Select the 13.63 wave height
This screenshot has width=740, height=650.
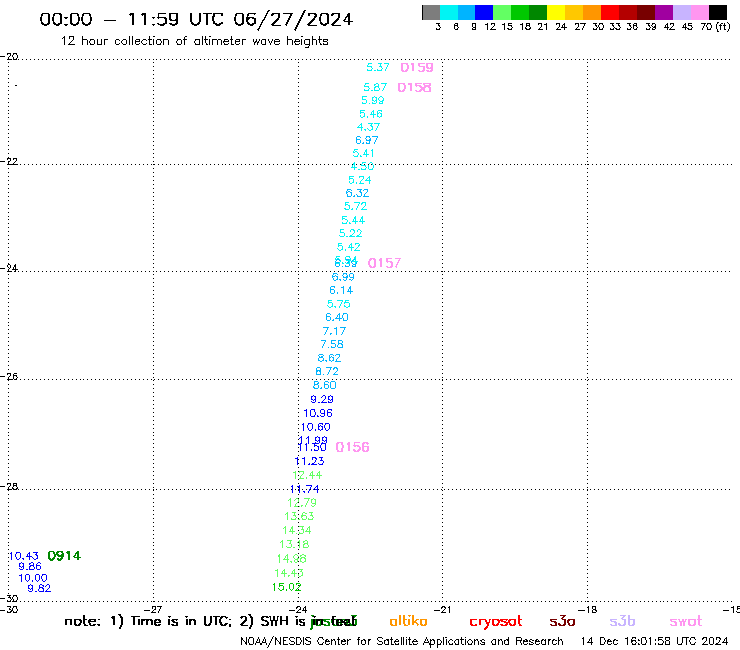299,516
